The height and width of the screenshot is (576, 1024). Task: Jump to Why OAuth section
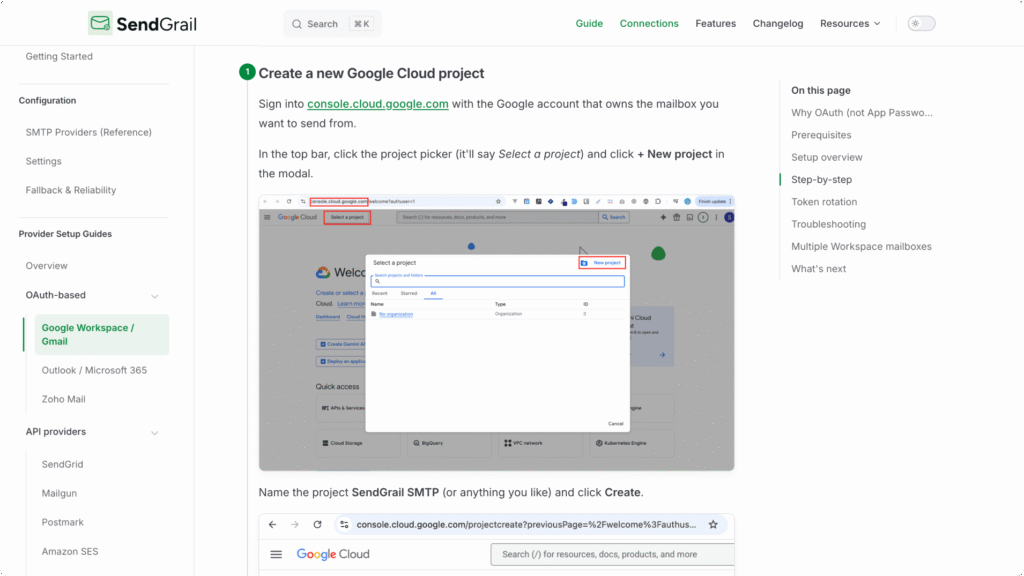861,113
